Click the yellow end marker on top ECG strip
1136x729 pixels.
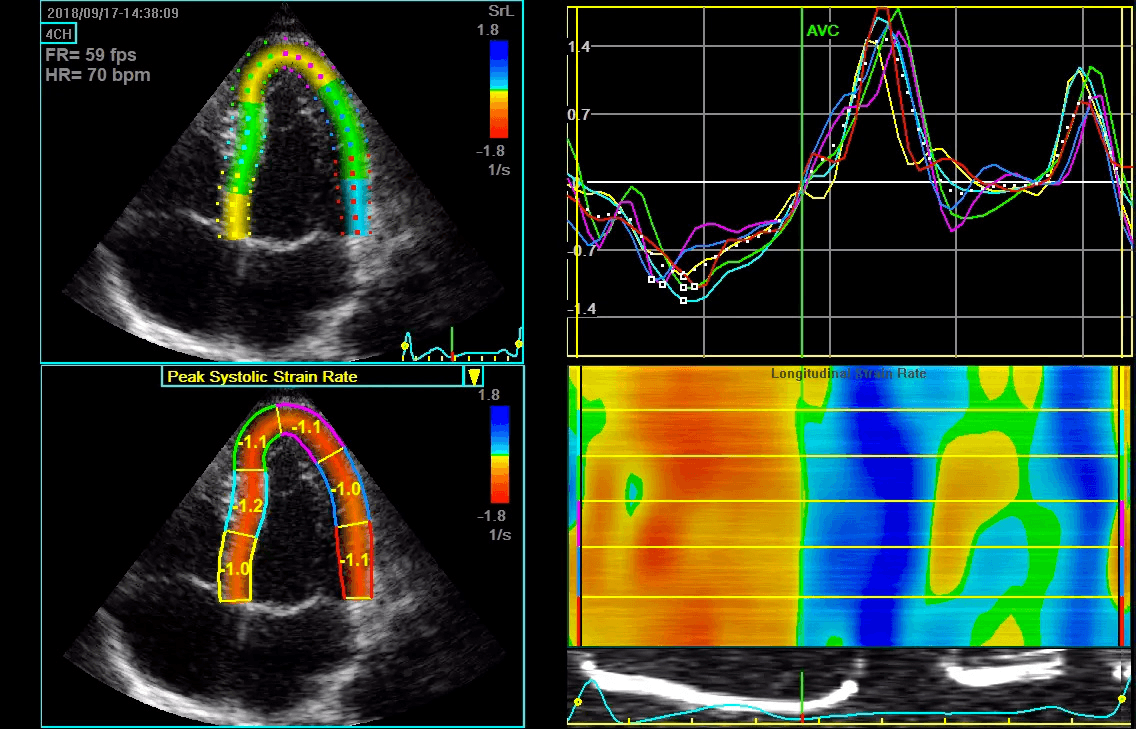pyautogui.click(x=519, y=343)
